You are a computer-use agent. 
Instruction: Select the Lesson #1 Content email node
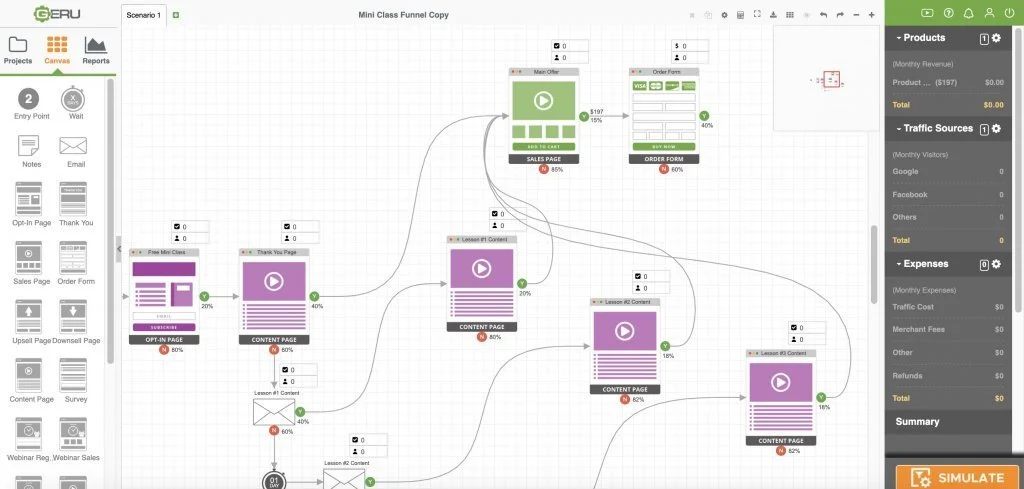click(274, 412)
